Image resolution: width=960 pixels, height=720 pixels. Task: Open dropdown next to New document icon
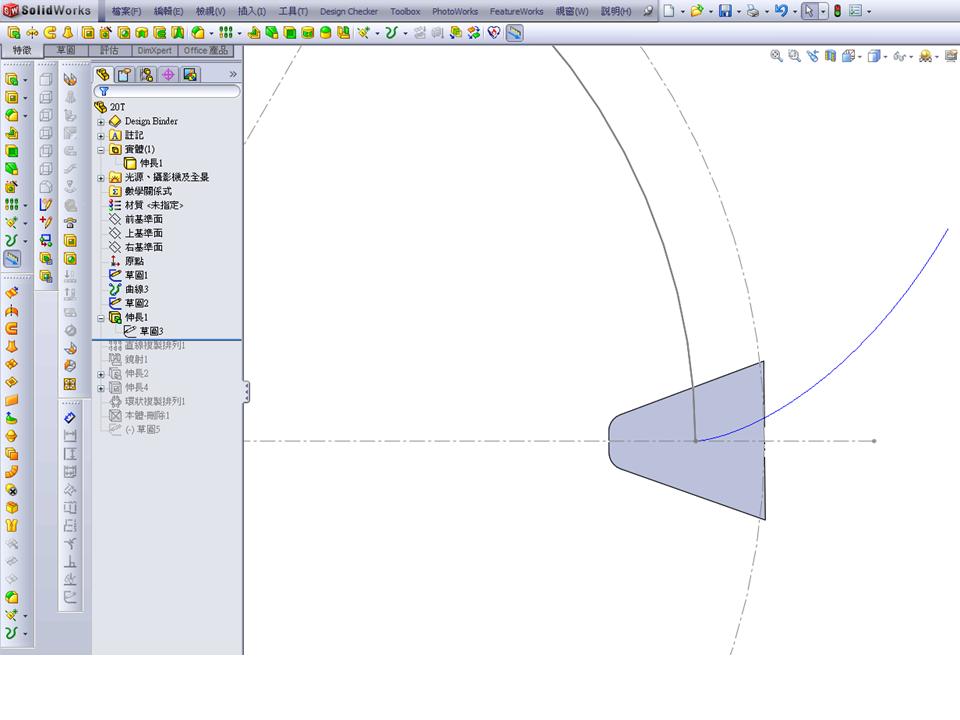[x=682, y=12]
